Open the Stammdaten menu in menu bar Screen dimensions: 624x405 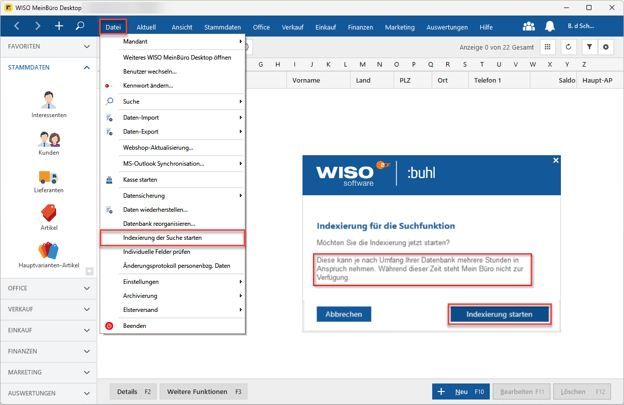[222, 27]
